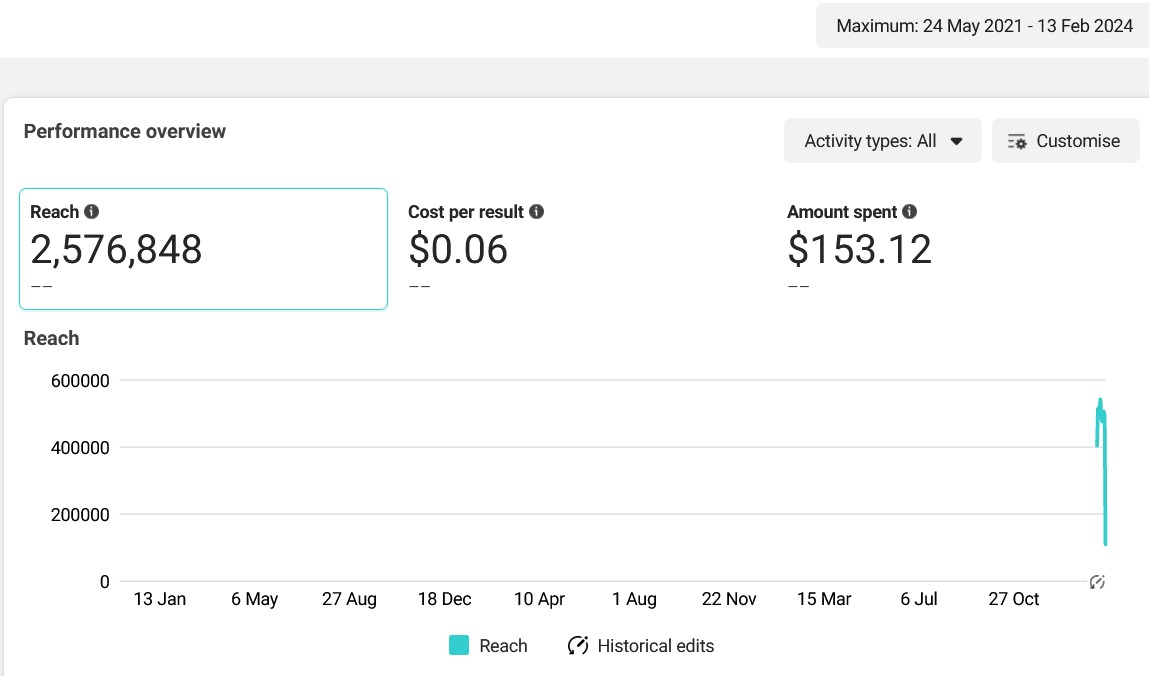
Task: Click the Reach chart title above the graph
Action: pos(51,338)
